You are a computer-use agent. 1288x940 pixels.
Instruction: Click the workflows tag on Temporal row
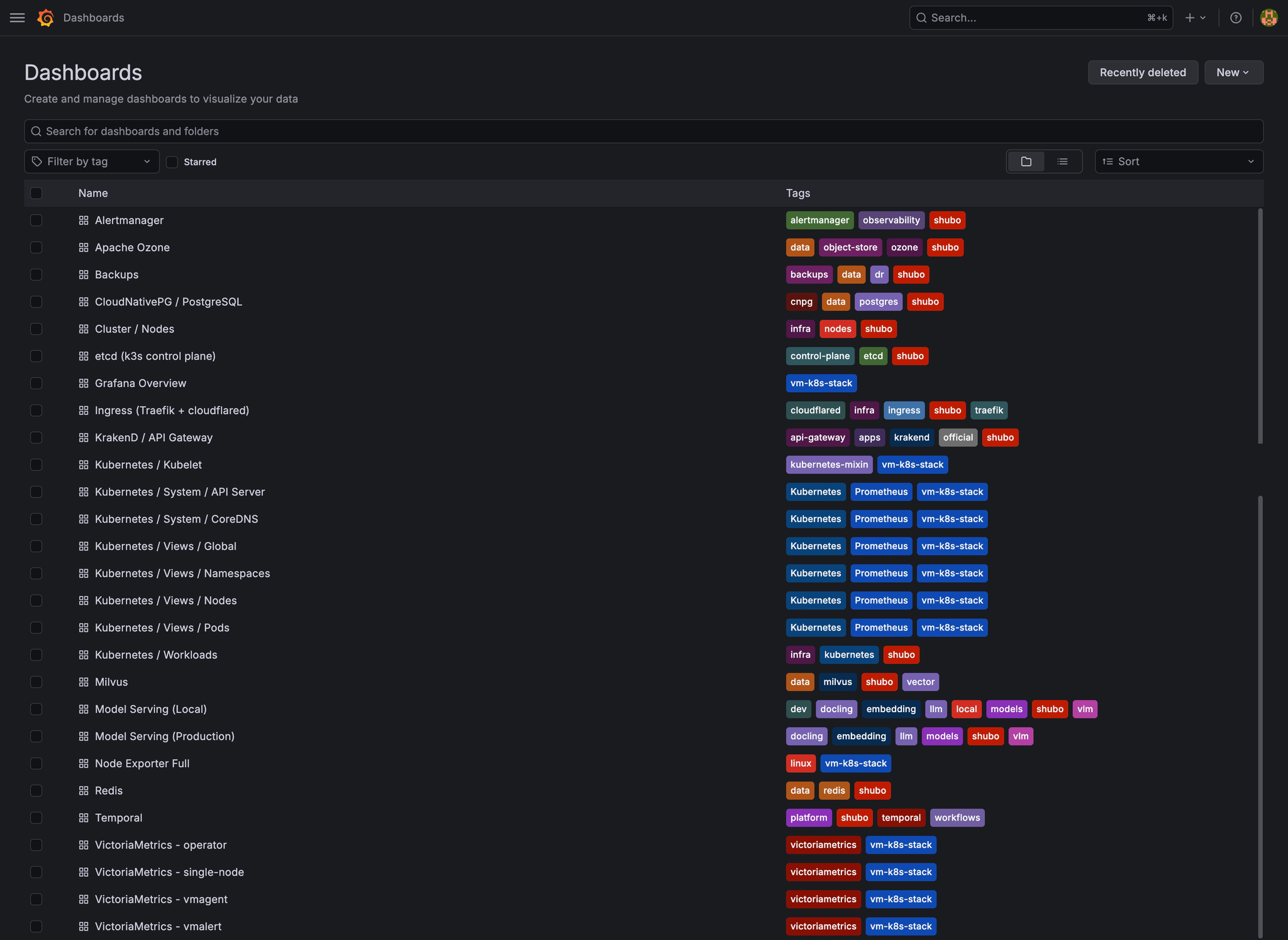pyautogui.click(x=957, y=818)
